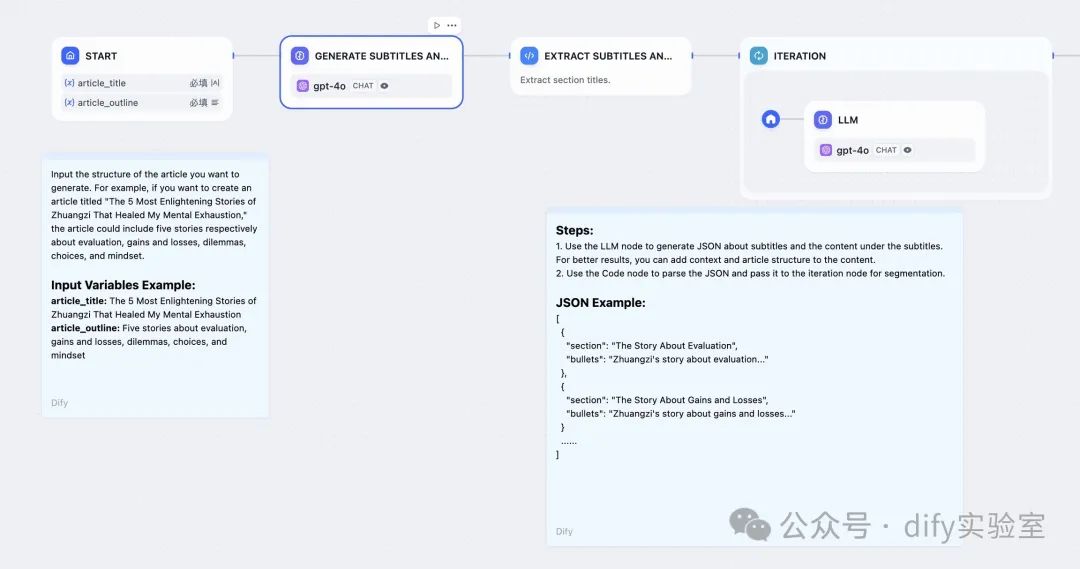
Task: Open the three-dots menu above selected node
Action: (452, 25)
